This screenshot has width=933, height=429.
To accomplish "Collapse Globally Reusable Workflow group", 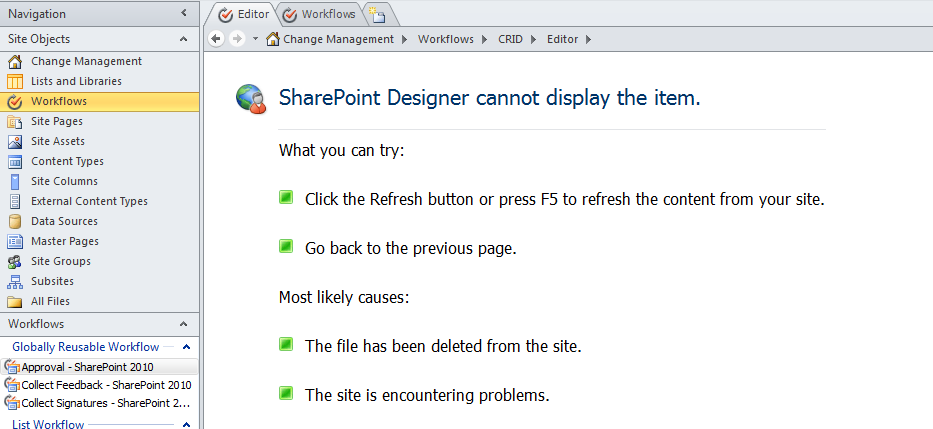I will click(x=185, y=347).
